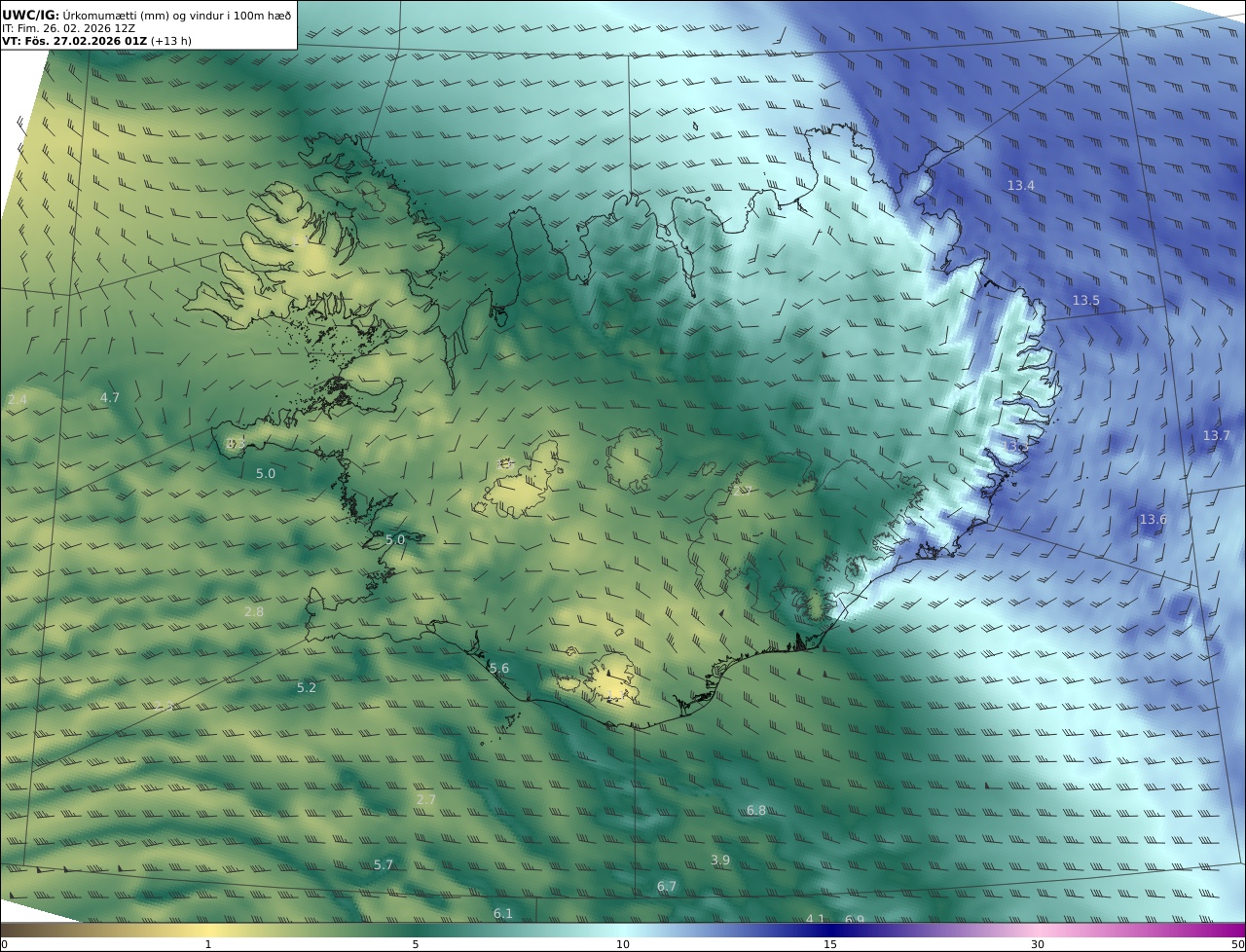
Task: Click the map value 4.7
Action: click(110, 397)
